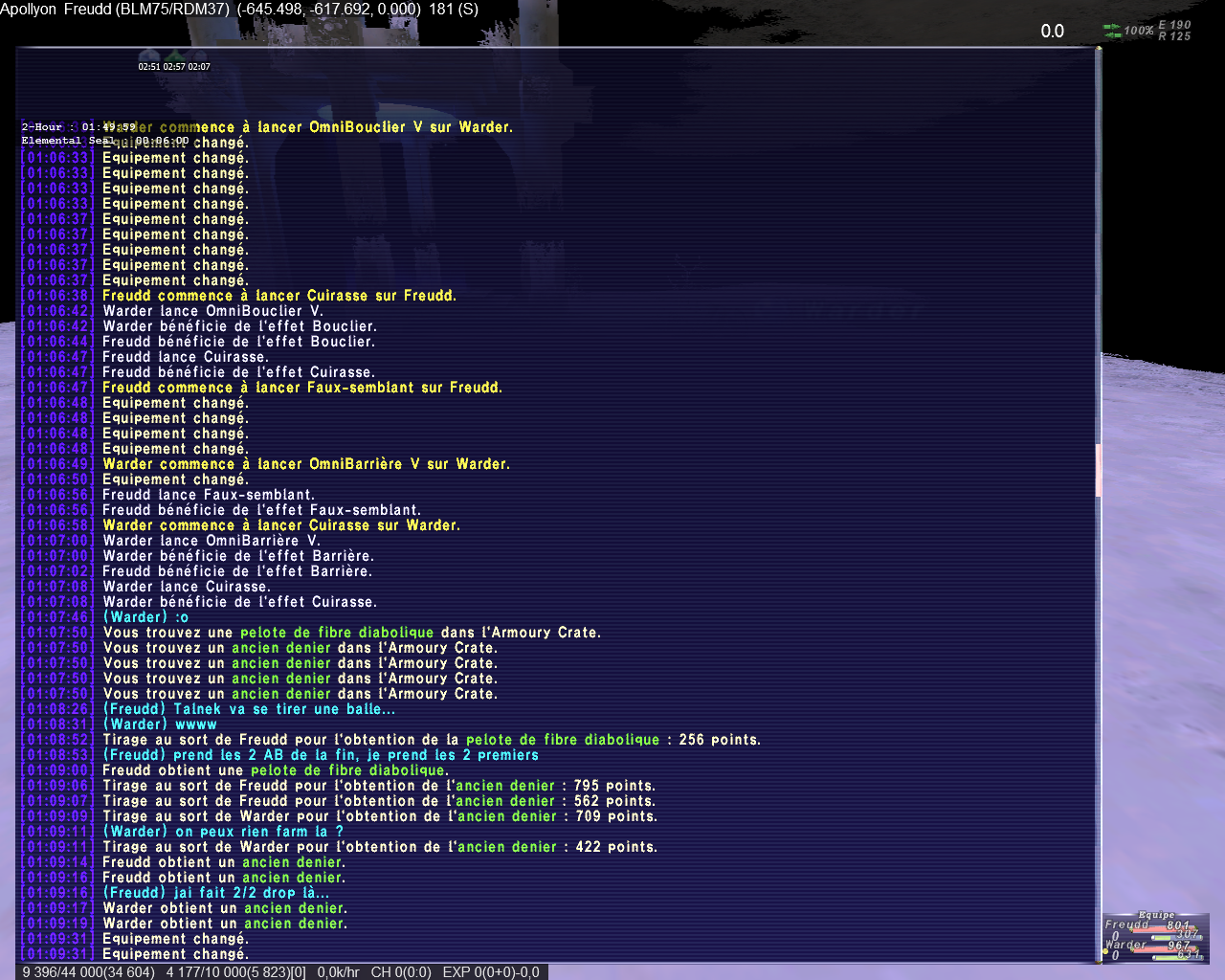Screen dimensions: 1225x980
Task: Click 'Freudd lance Faux-semblant.' chat line
Action: [208, 495]
